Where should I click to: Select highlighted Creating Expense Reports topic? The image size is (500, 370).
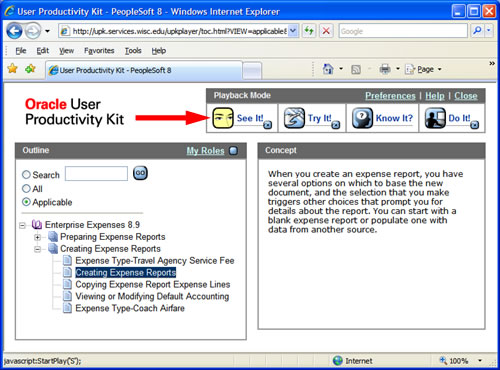pos(125,272)
